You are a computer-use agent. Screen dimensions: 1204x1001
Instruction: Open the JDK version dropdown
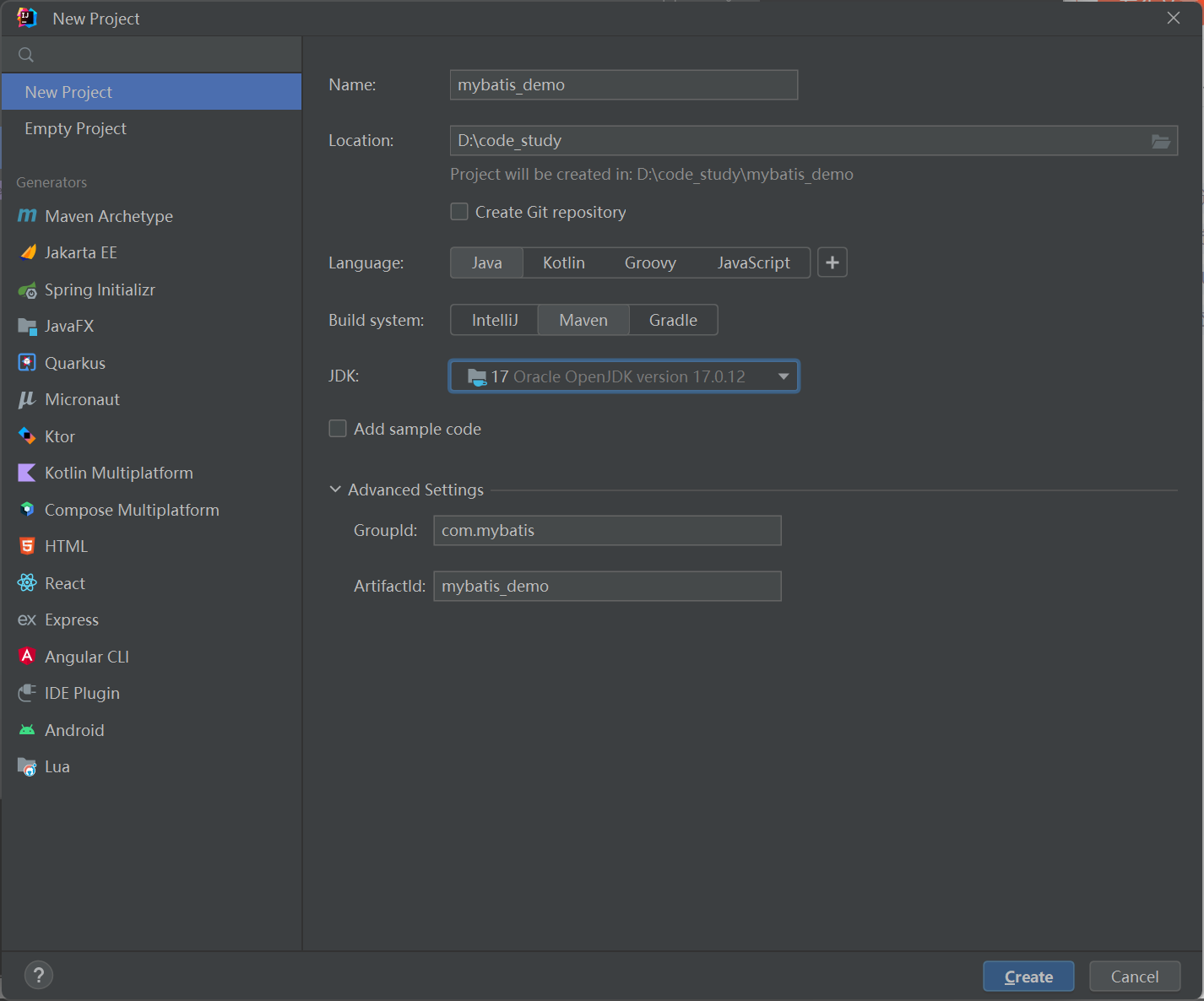tap(624, 376)
